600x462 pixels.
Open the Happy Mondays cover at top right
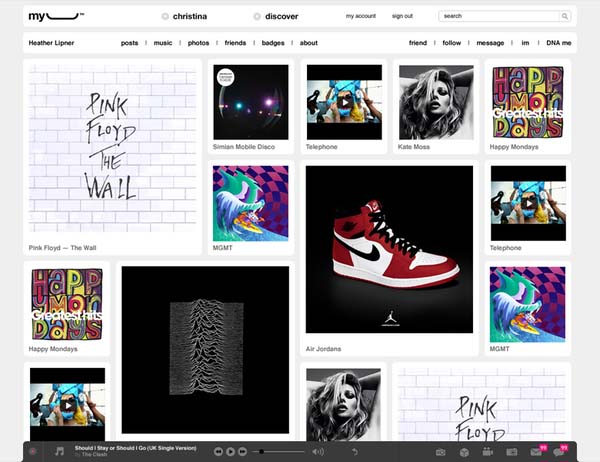coord(528,102)
